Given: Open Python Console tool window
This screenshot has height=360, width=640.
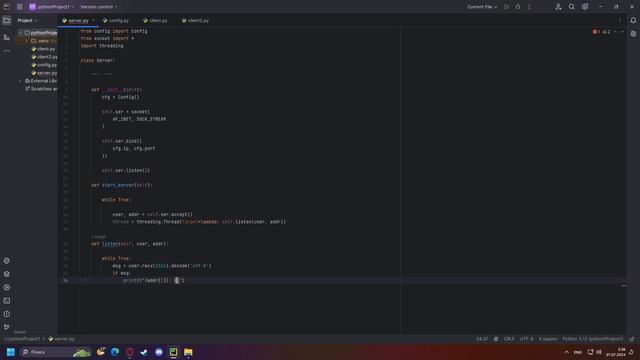Looking at the screenshot, I should click(x=7, y=260).
